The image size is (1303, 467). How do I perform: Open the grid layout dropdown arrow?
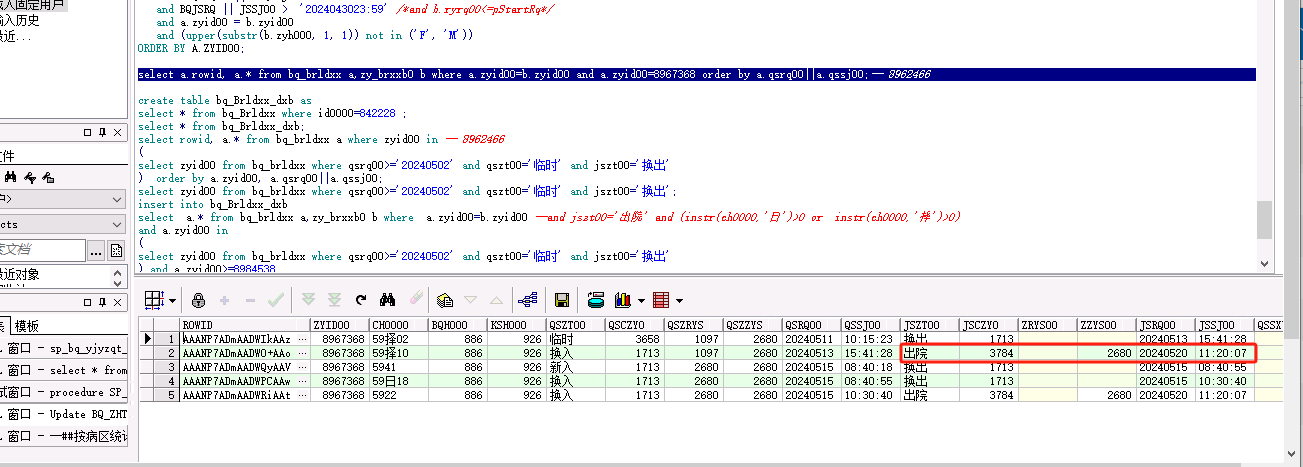pos(172,300)
